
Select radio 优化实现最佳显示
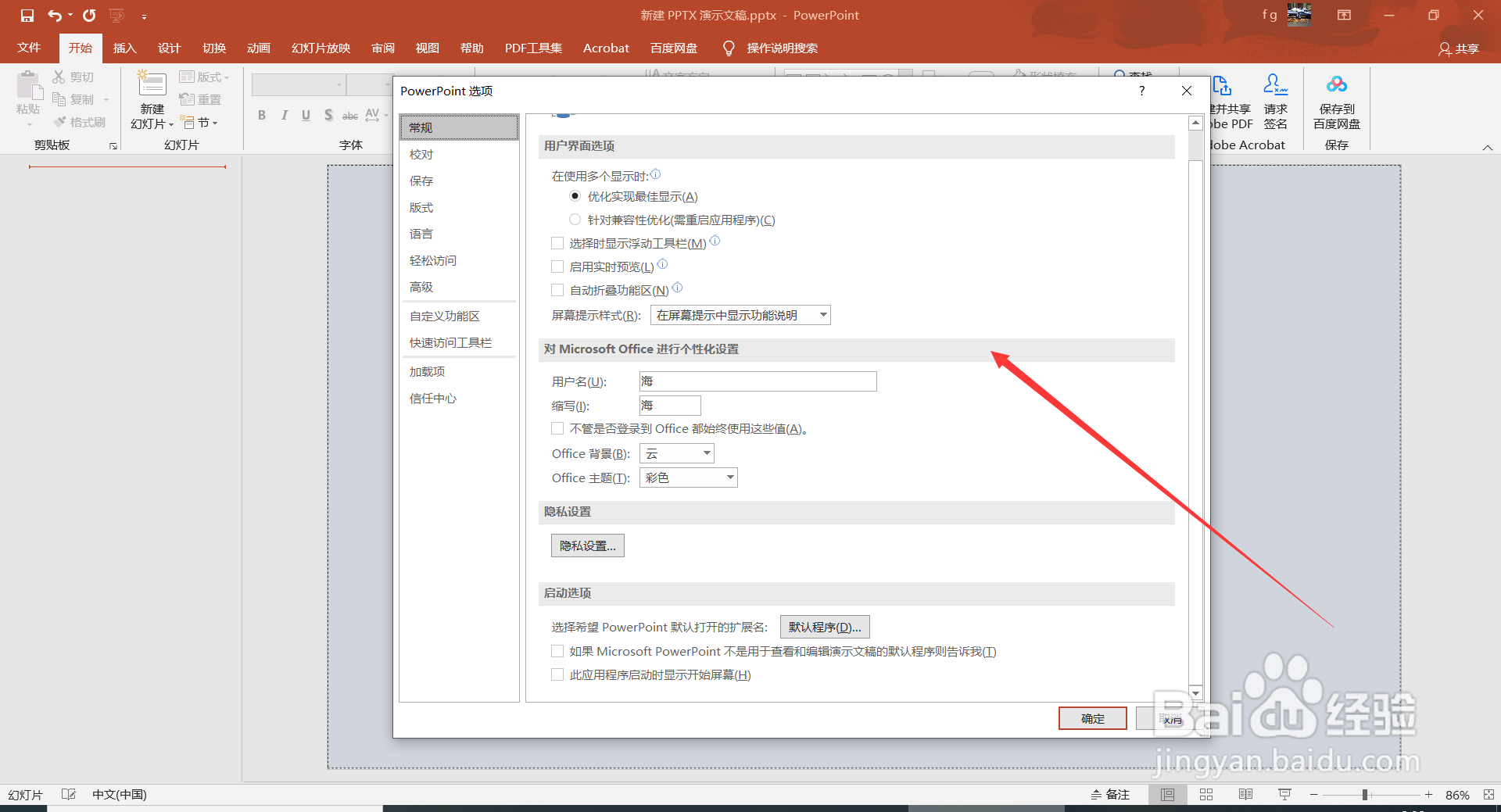575,196
